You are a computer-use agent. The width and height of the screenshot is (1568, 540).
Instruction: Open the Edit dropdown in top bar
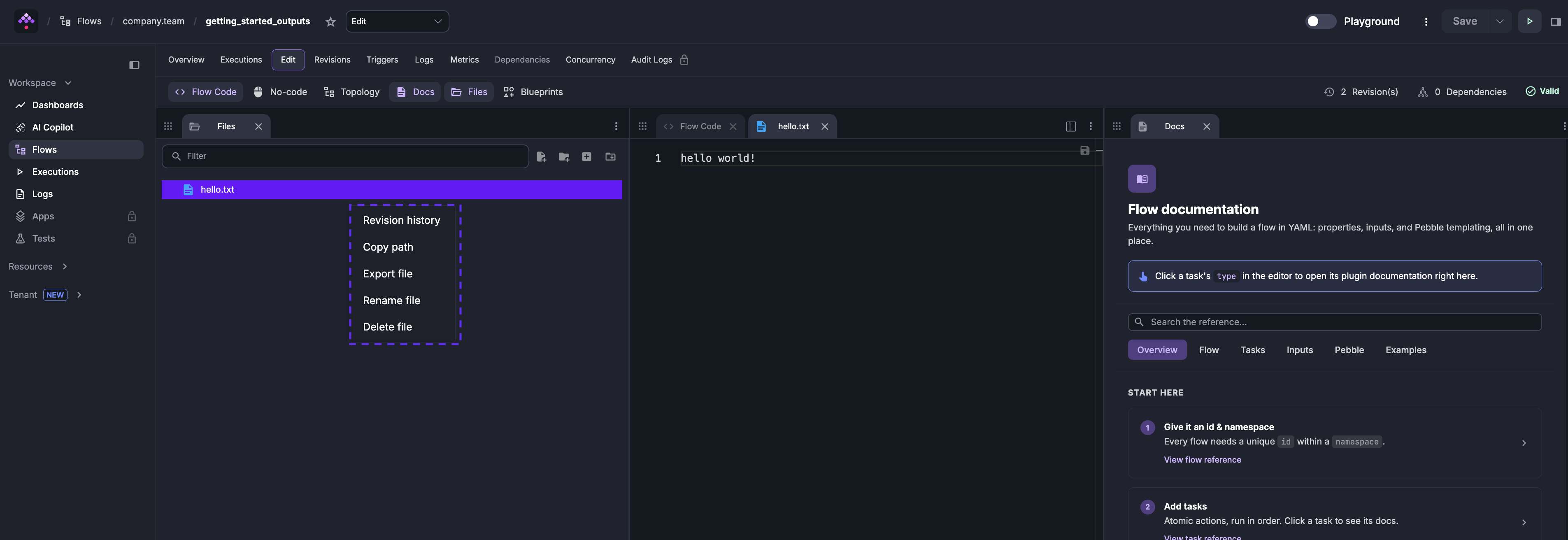coord(397,21)
